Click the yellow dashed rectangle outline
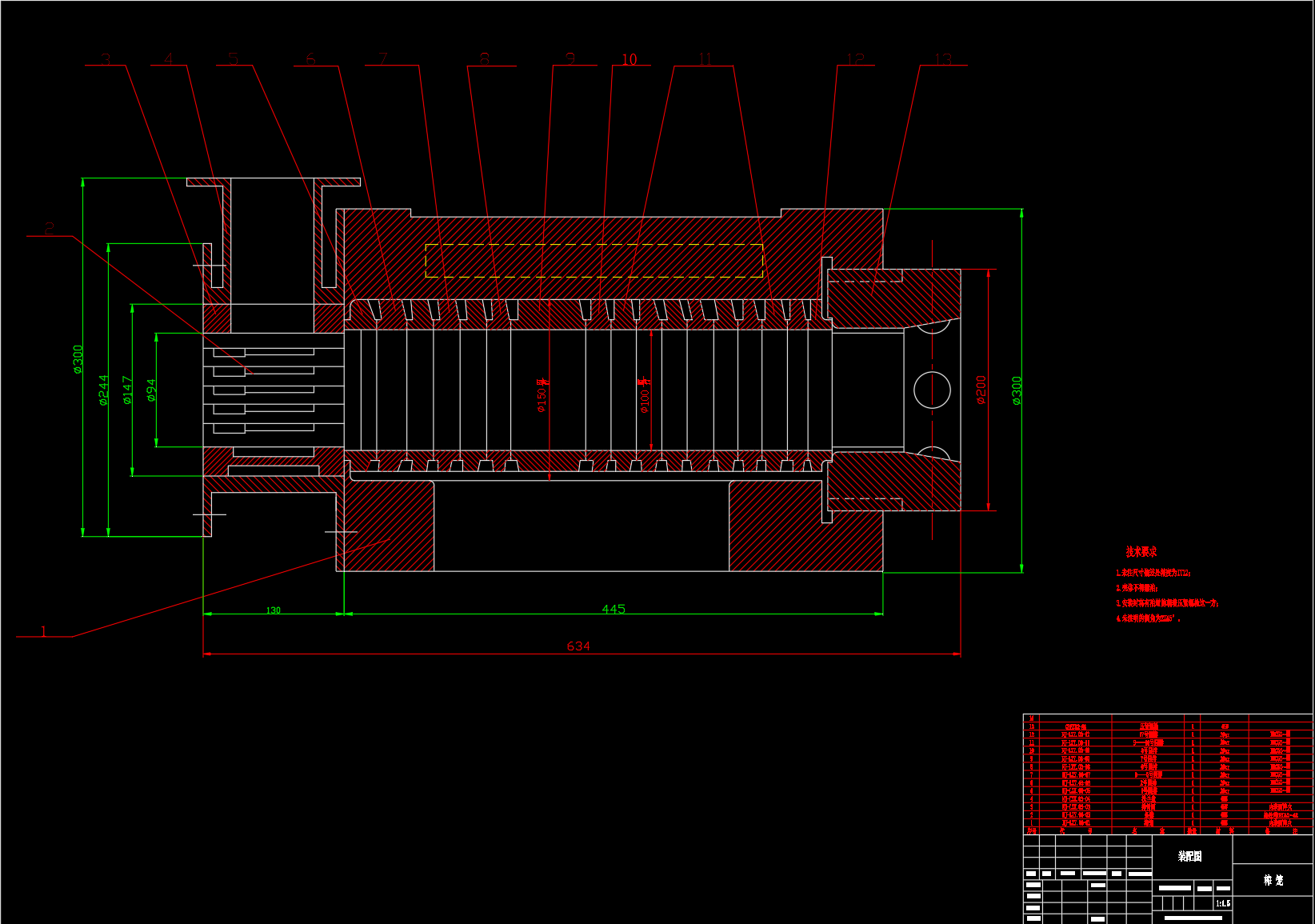 pos(594,245)
